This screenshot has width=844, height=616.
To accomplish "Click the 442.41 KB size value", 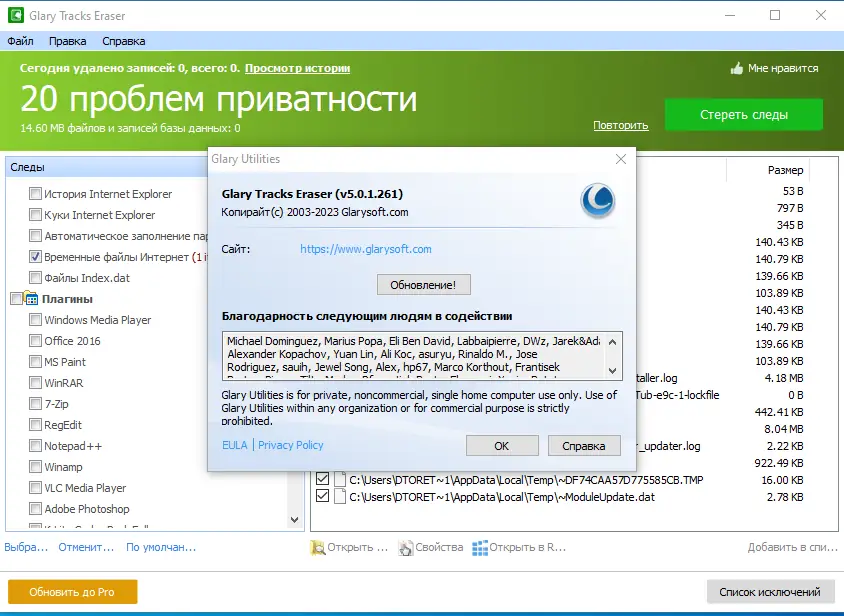I will (779, 412).
